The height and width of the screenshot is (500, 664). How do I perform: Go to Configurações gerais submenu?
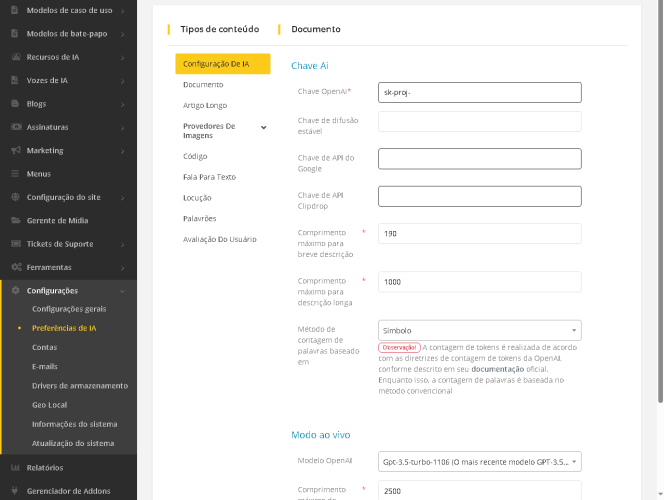tap(69, 309)
